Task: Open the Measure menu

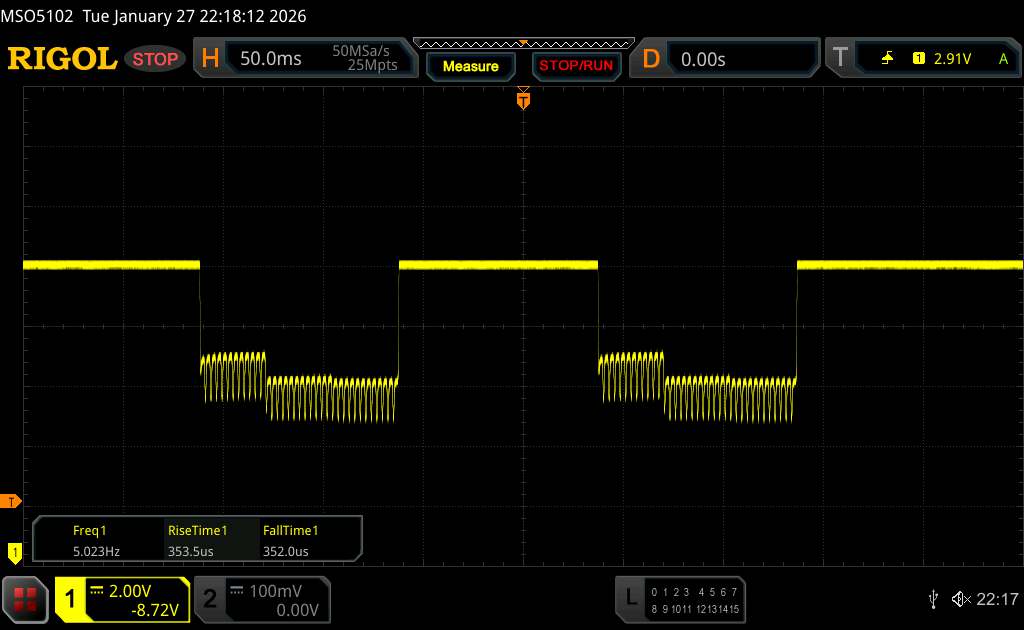Action: pyautogui.click(x=470, y=66)
